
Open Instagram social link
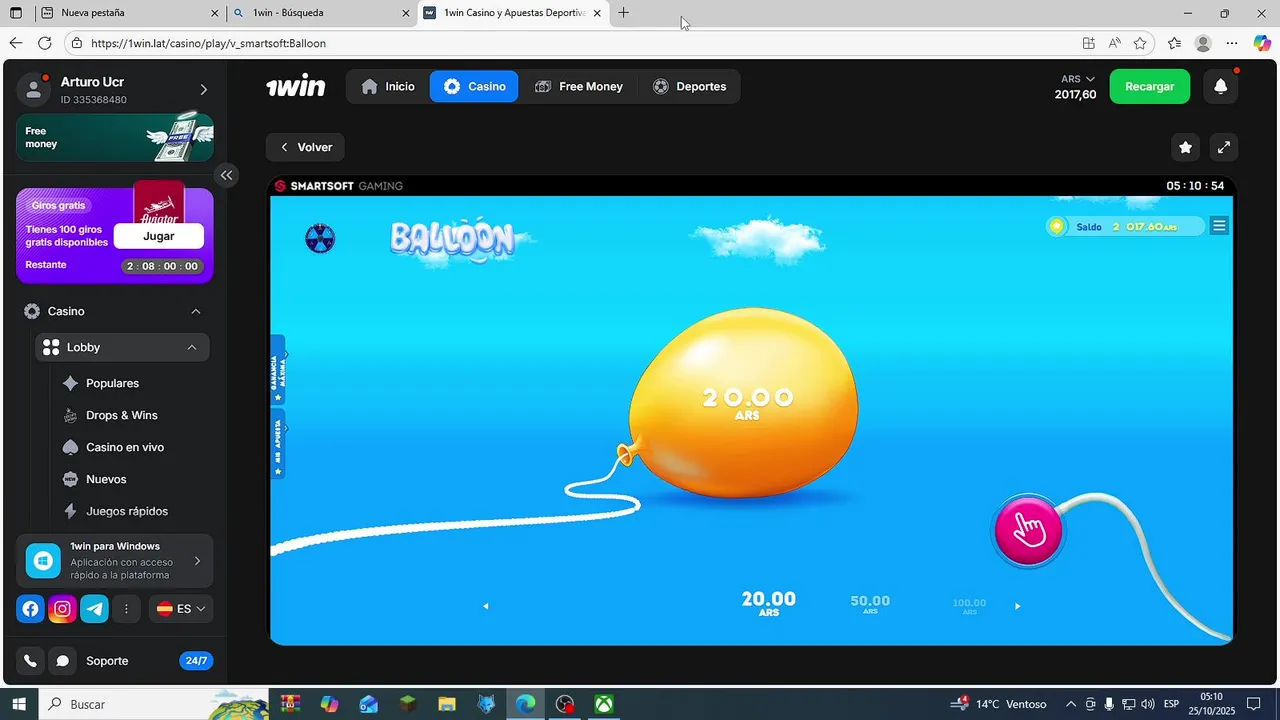(x=63, y=608)
